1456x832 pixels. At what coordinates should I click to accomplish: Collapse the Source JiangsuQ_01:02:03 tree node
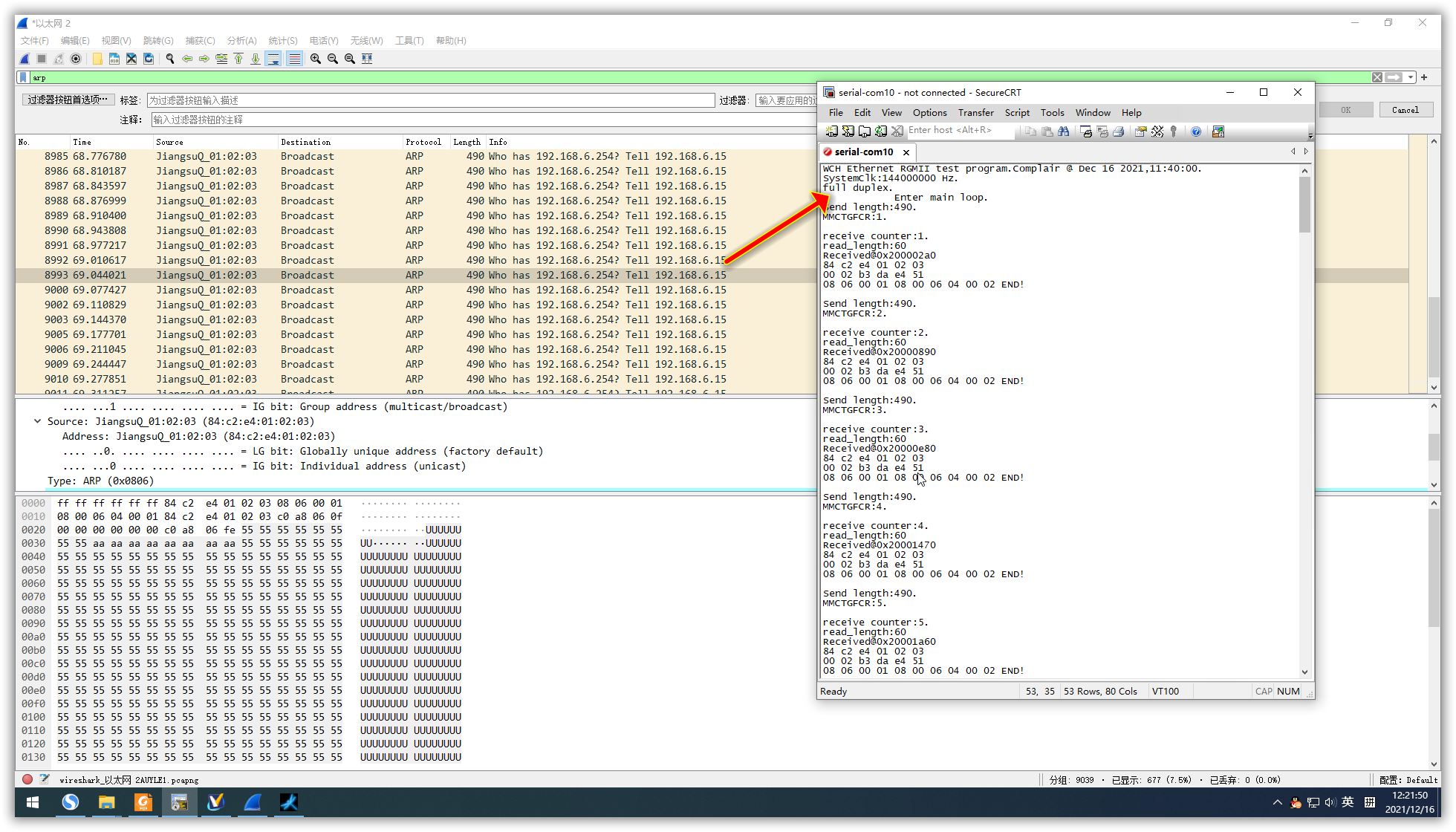37,421
